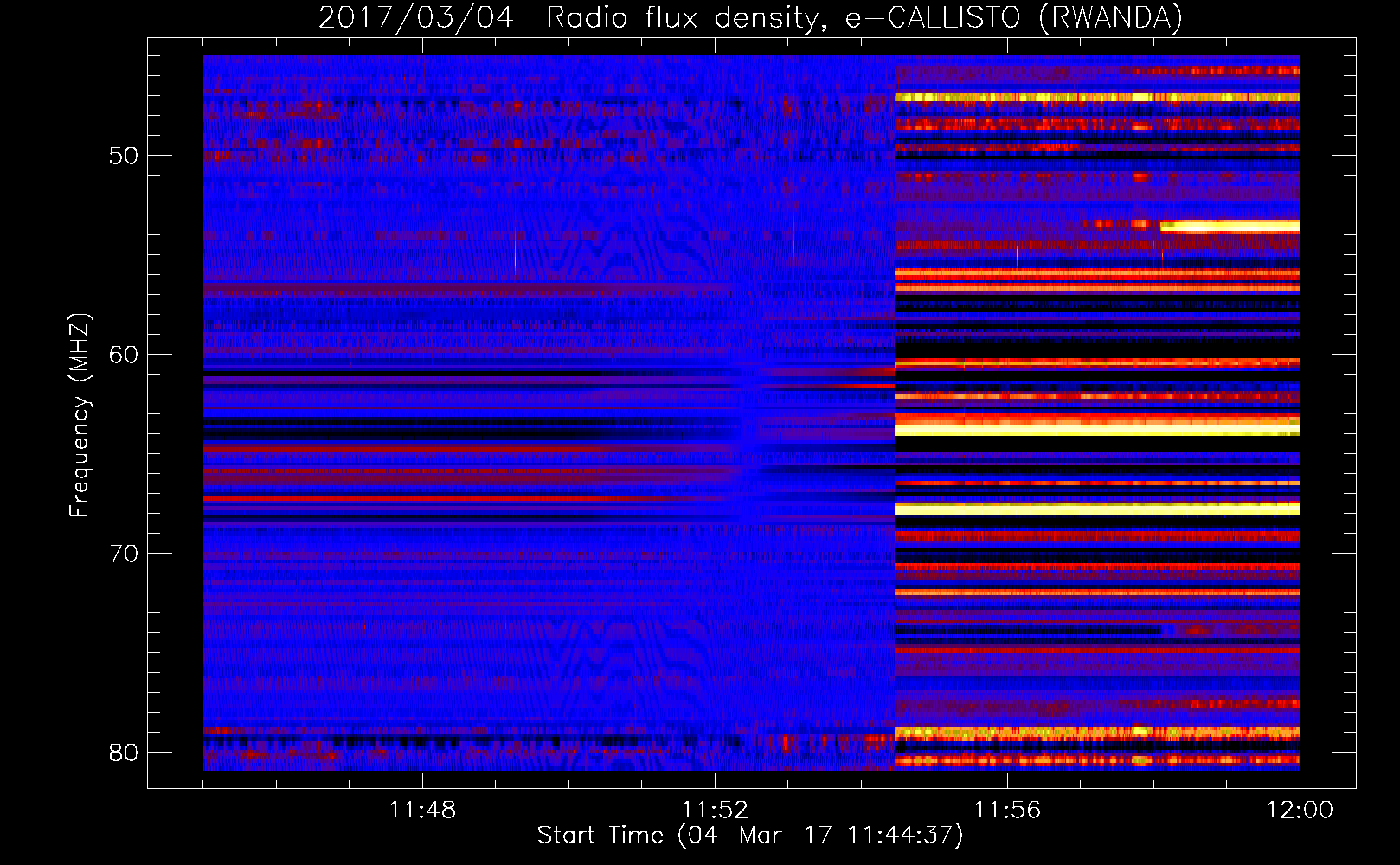Click the 11:52 time tick label

[x=715, y=811]
